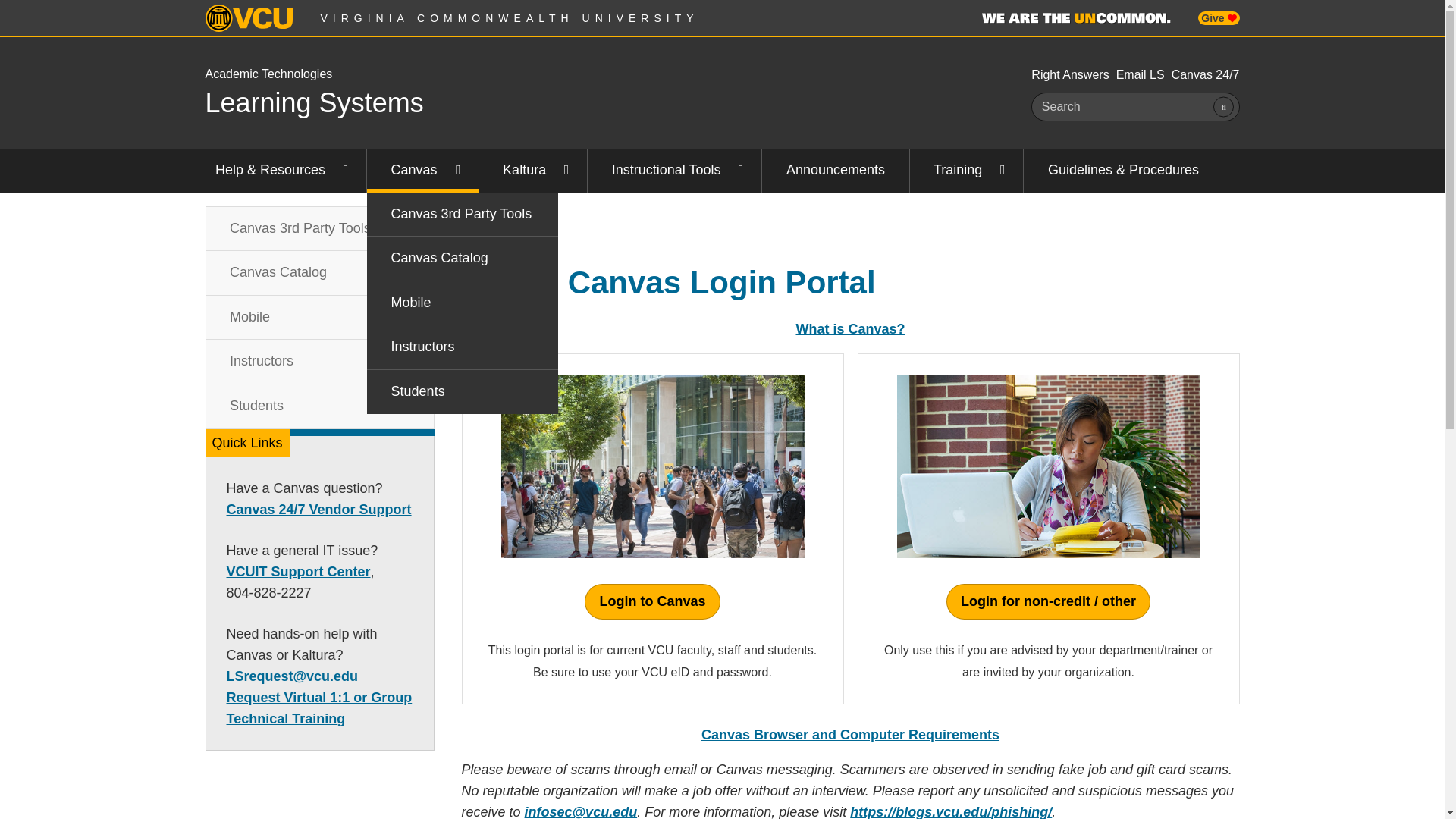
Task: Open the What is Canvas? link
Action: point(850,329)
